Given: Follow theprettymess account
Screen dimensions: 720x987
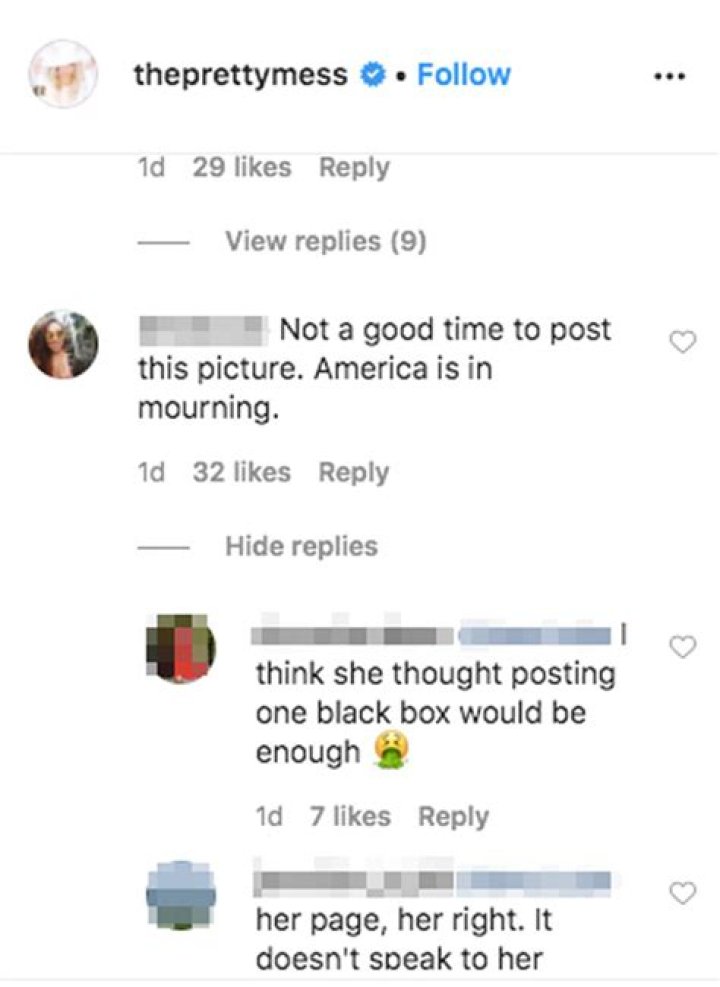Looking at the screenshot, I should pos(464,75).
